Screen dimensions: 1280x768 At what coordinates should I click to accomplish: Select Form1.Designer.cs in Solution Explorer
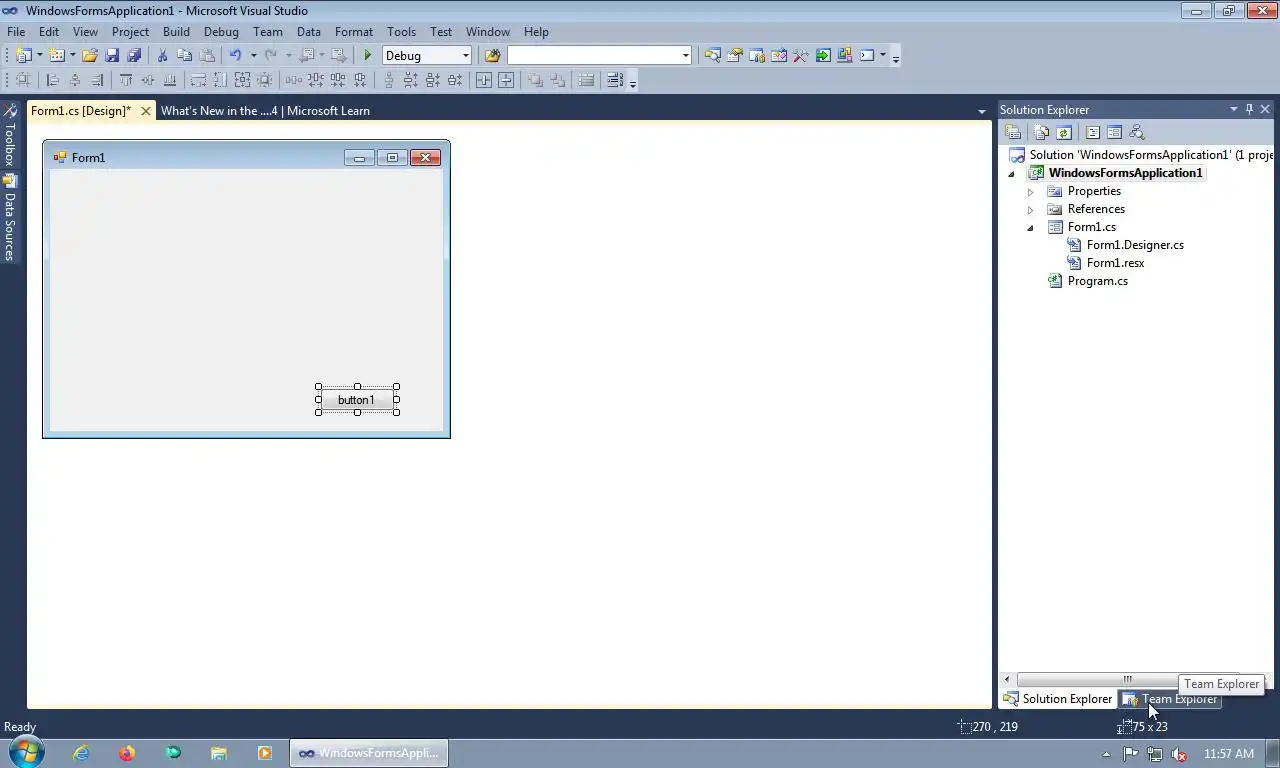point(1135,245)
